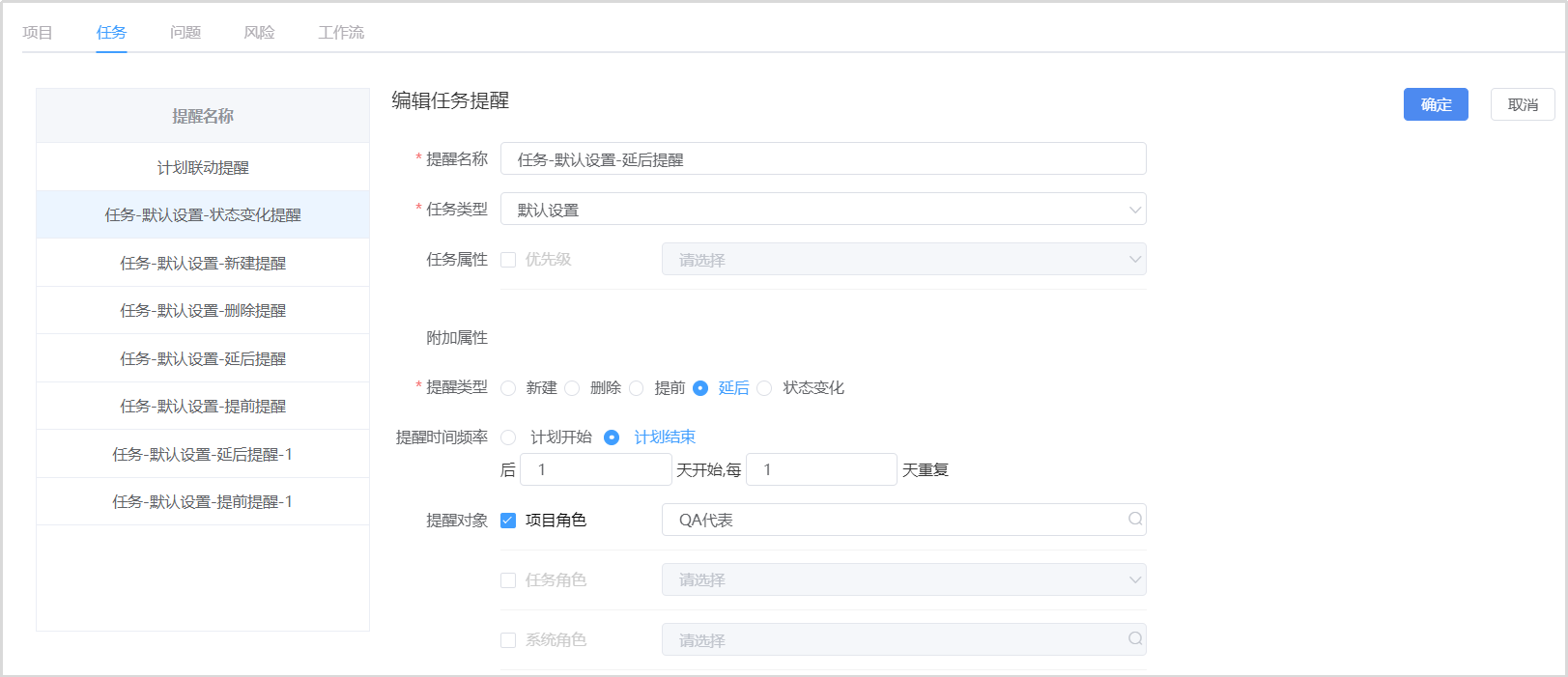The height and width of the screenshot is (677, 1568).
Task: Expand the 任务角色 dropdown
Action: (1135, 579)
